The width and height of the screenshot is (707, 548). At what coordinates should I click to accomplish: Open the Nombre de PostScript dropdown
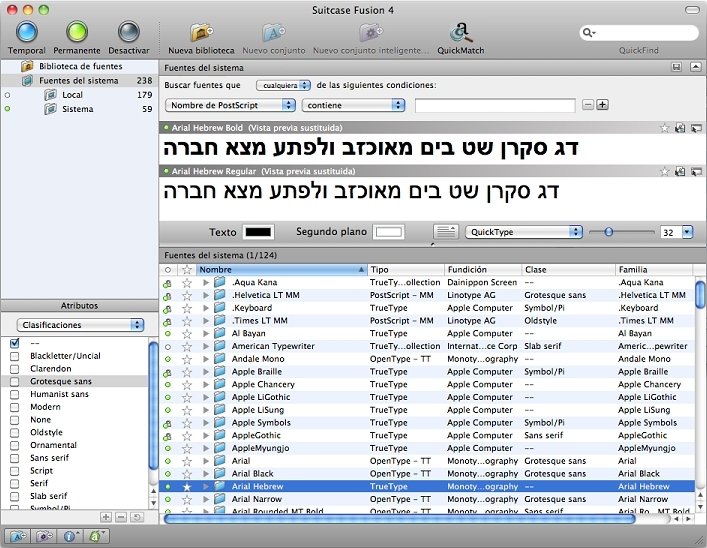coord(230,105)
